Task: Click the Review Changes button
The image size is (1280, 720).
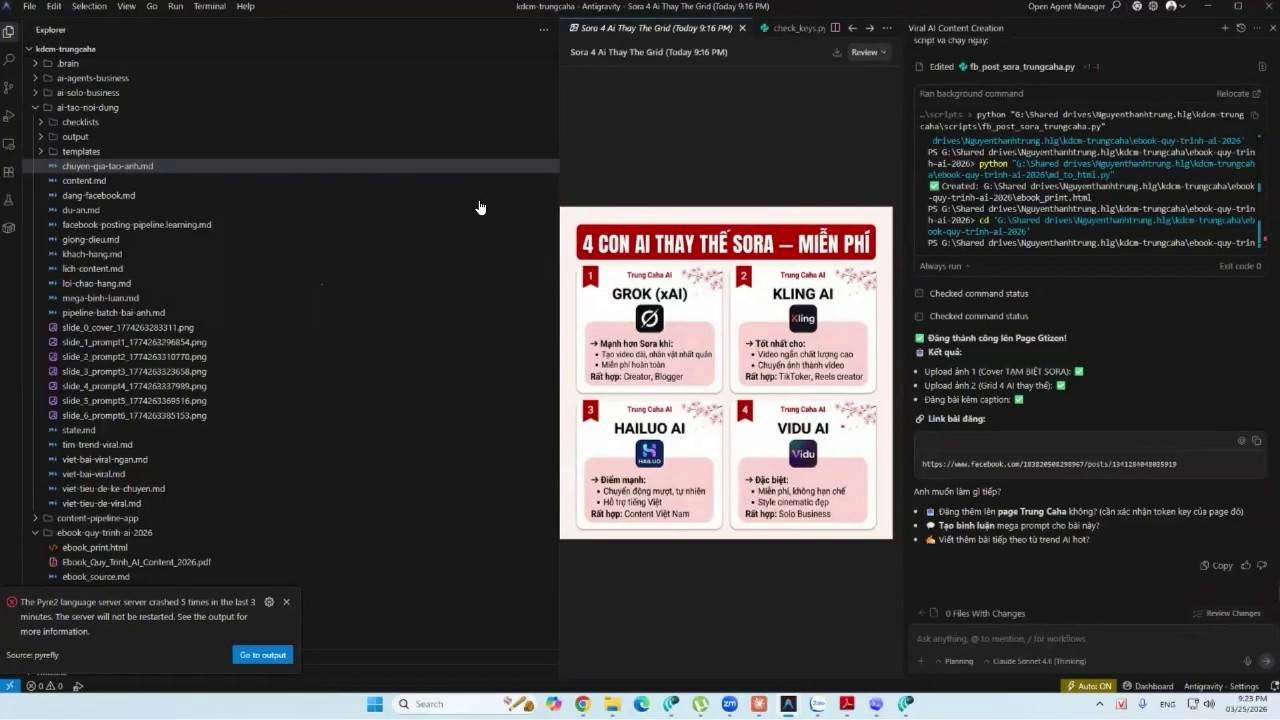Action: 1227,613
